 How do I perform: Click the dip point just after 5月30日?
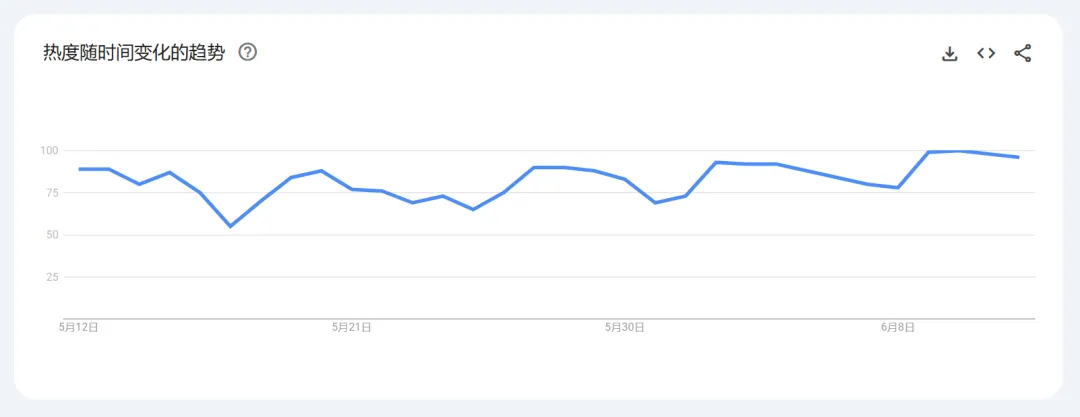655,203
